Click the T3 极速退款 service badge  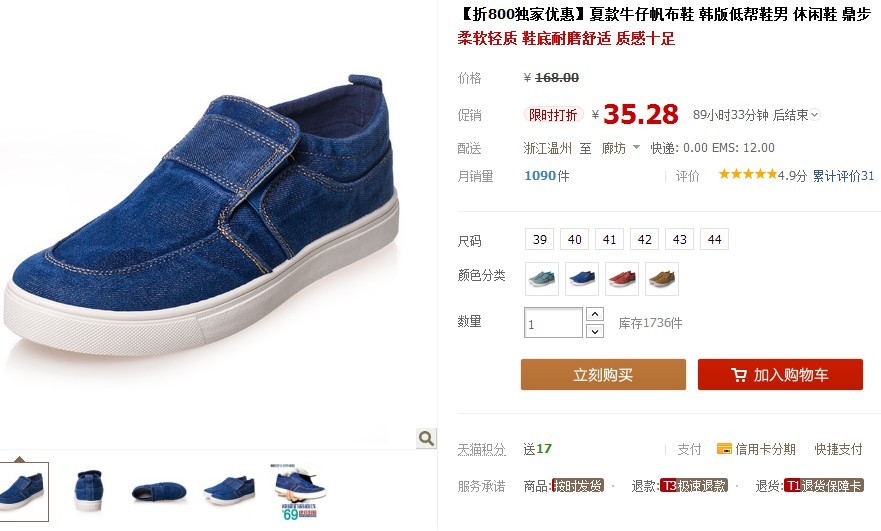693,485
